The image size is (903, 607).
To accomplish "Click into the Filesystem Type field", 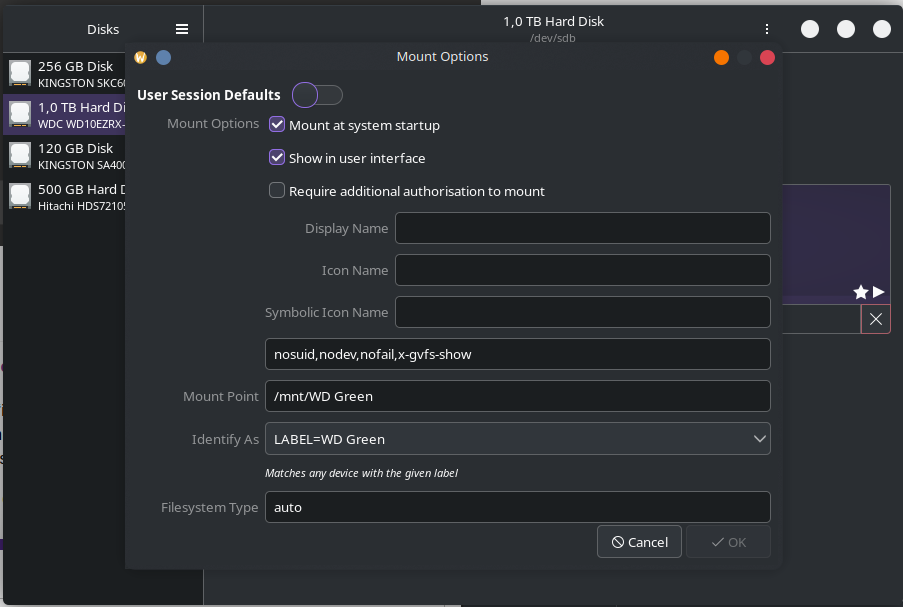I will (x=517, y=507).
